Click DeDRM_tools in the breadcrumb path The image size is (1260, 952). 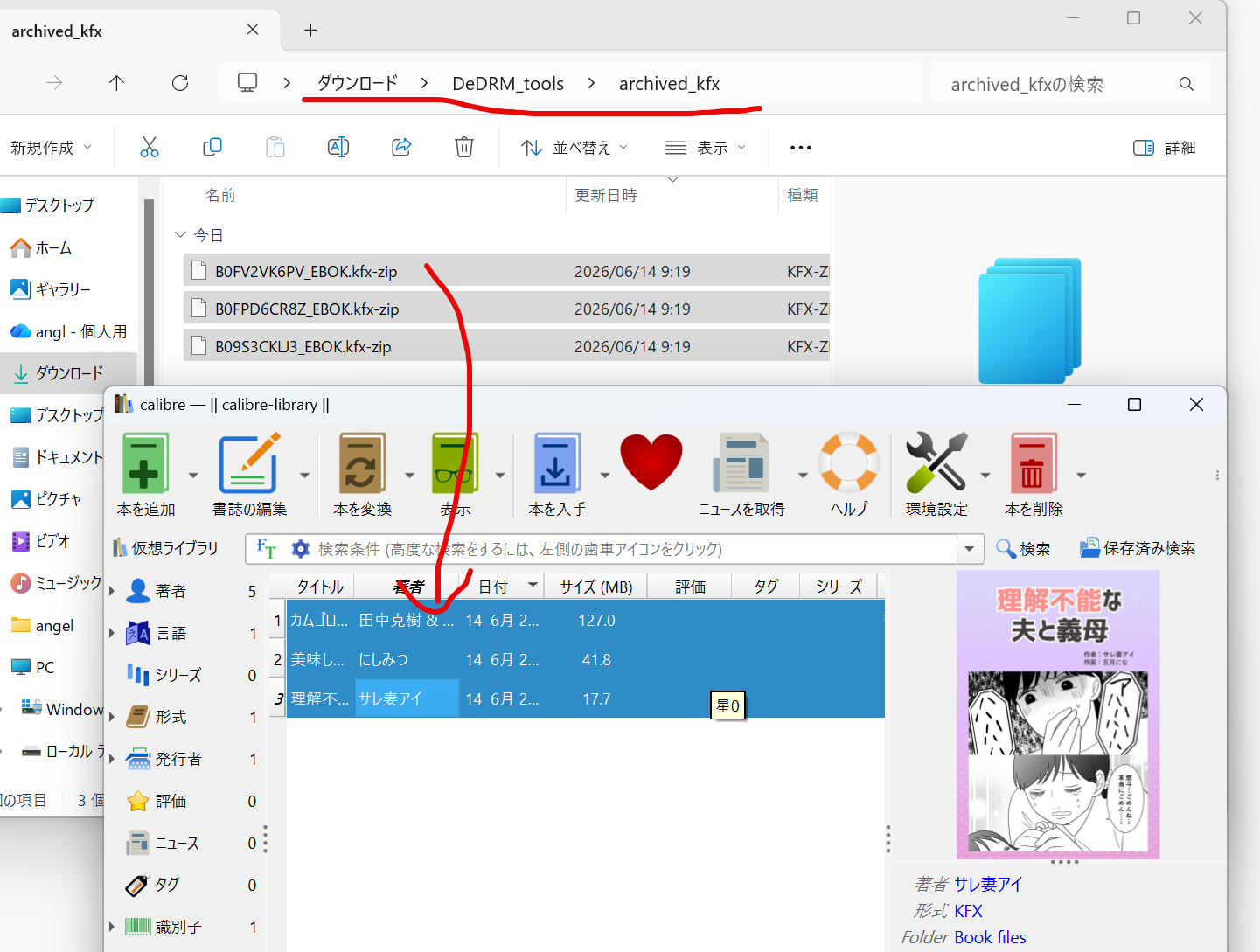(508, 84)
